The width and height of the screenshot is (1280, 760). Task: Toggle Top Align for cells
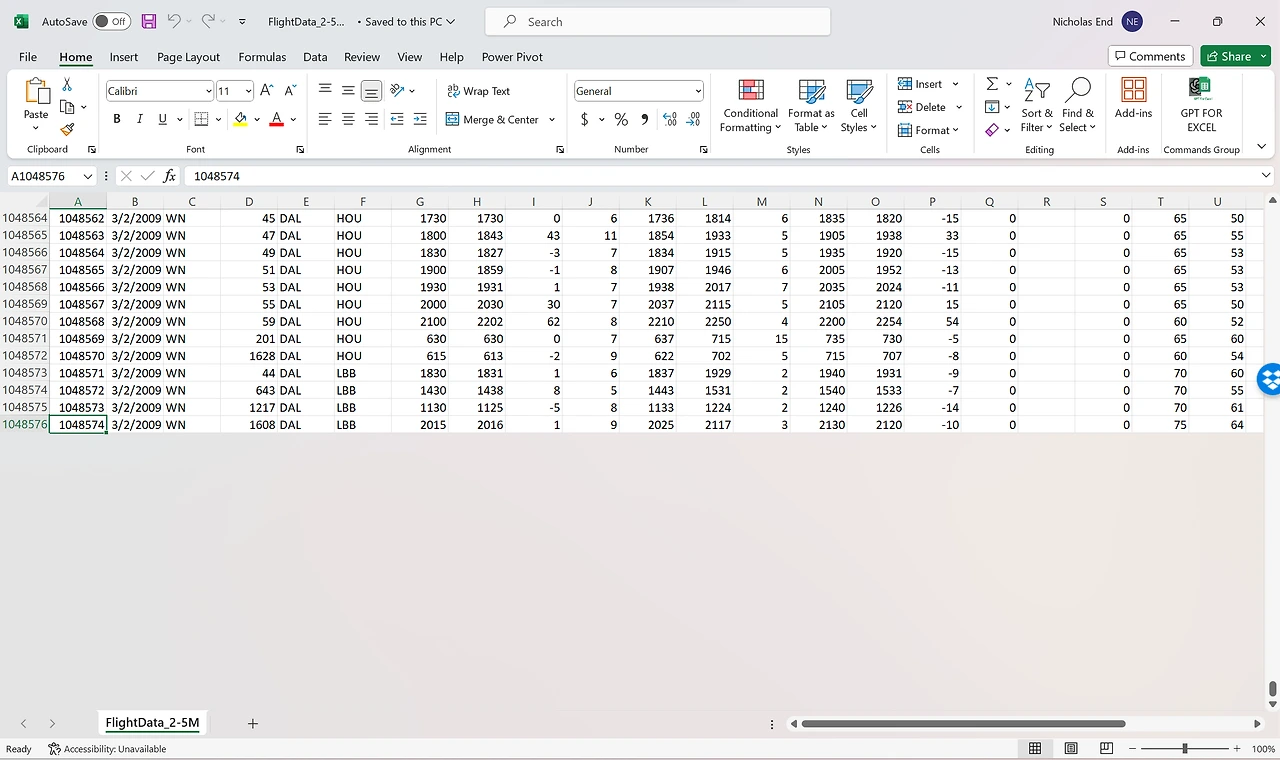(325, 91)
